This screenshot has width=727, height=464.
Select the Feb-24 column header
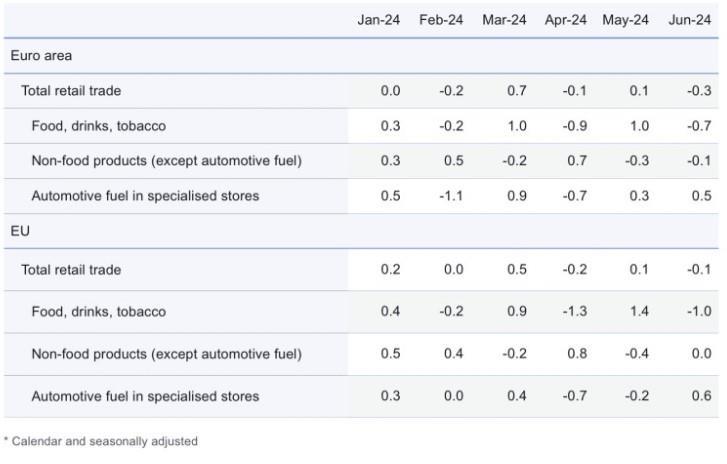(441, 20)
